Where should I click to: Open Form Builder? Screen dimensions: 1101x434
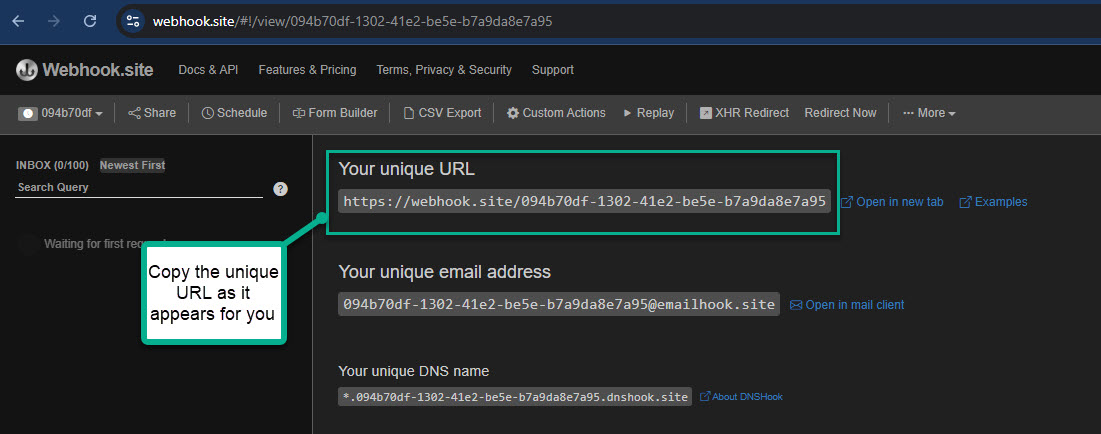click(335, 113)
